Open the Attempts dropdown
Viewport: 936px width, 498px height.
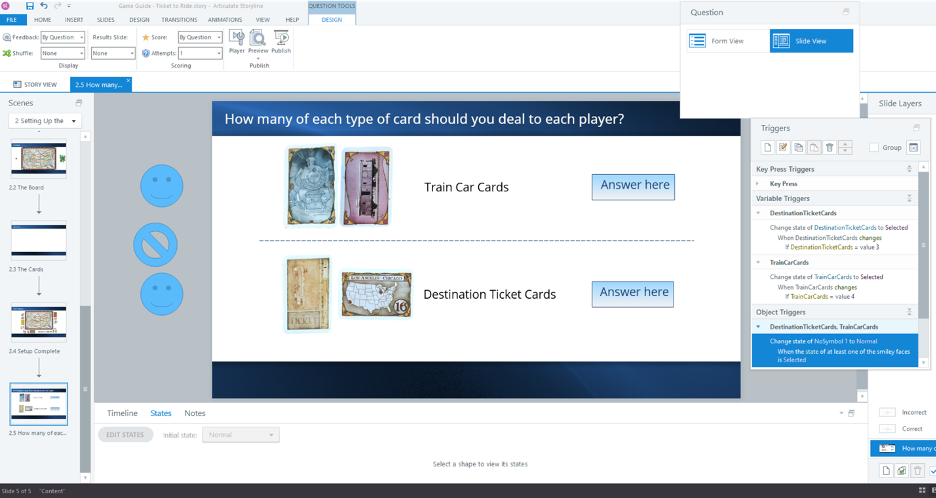(x=200, y=53)
